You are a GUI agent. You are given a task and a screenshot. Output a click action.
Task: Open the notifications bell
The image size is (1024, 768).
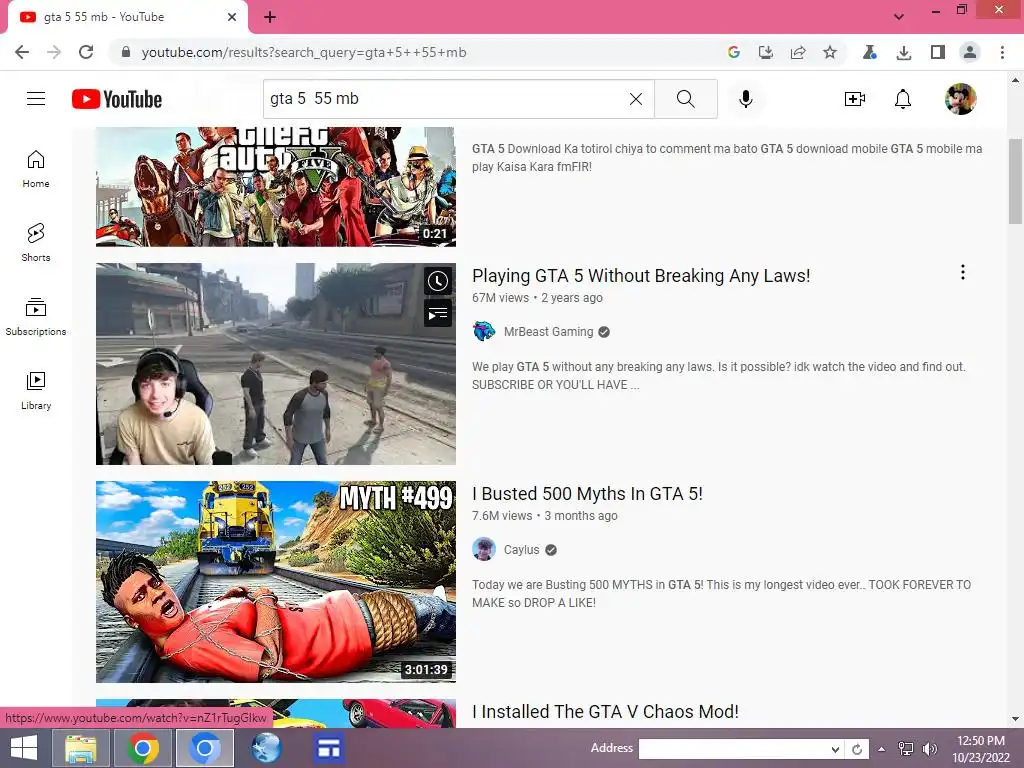[903, 99]
